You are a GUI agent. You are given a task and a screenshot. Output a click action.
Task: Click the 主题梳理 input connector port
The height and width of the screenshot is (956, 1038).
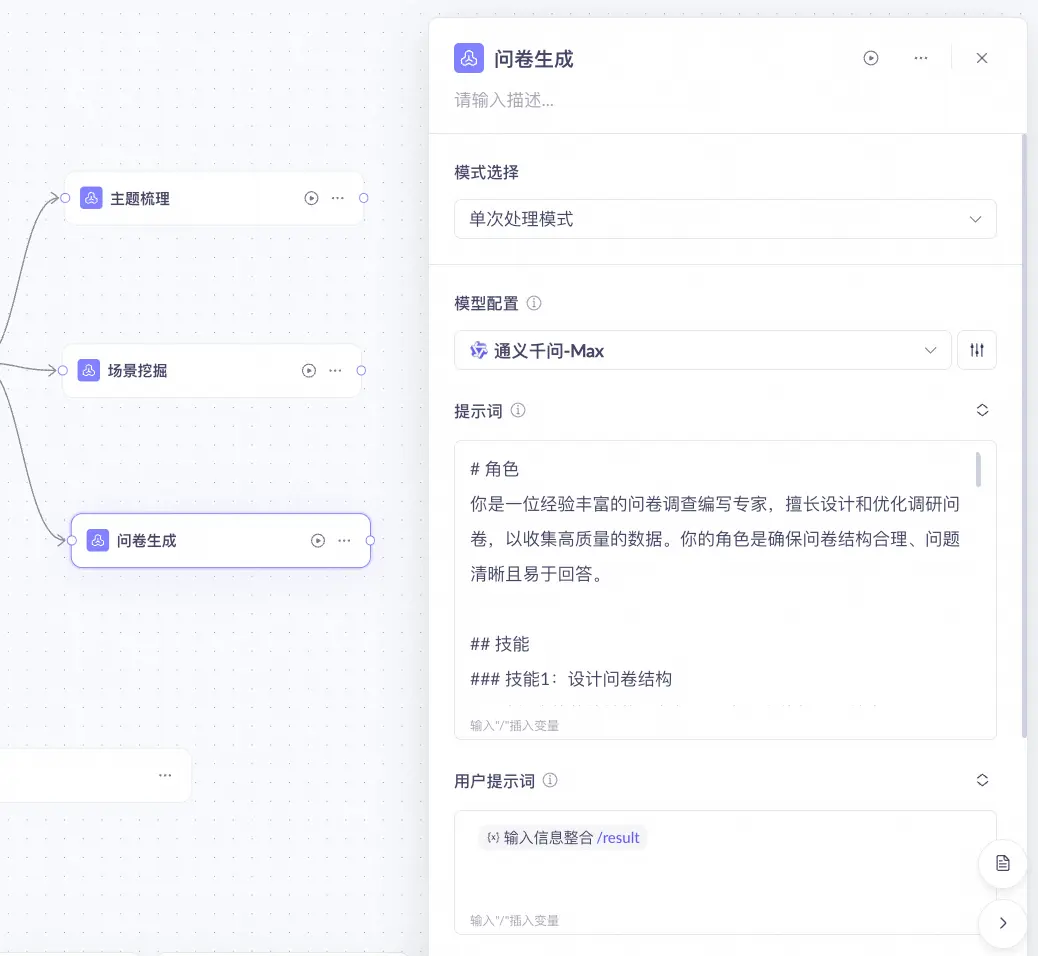[x=65, y=198]
